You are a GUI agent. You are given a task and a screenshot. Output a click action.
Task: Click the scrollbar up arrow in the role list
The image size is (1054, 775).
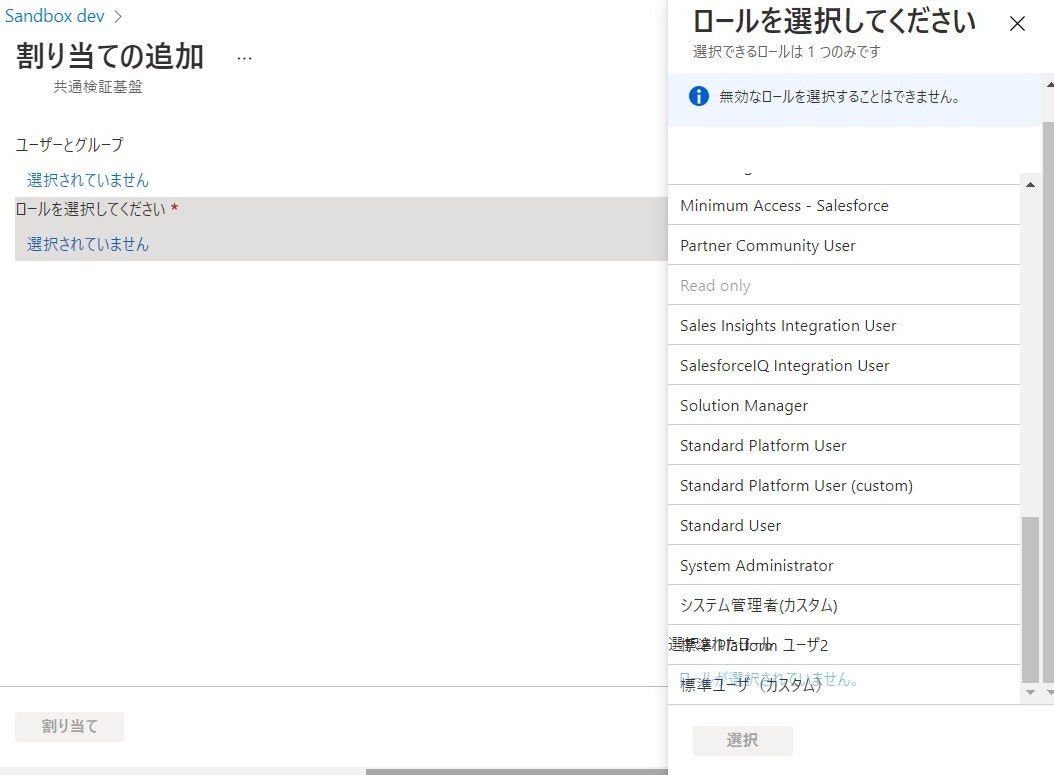tap(1033, 183)
